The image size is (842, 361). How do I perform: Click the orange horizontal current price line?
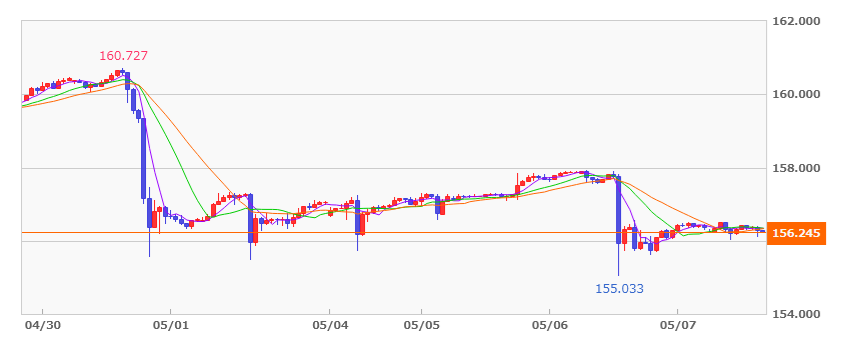tap(394, 233)
